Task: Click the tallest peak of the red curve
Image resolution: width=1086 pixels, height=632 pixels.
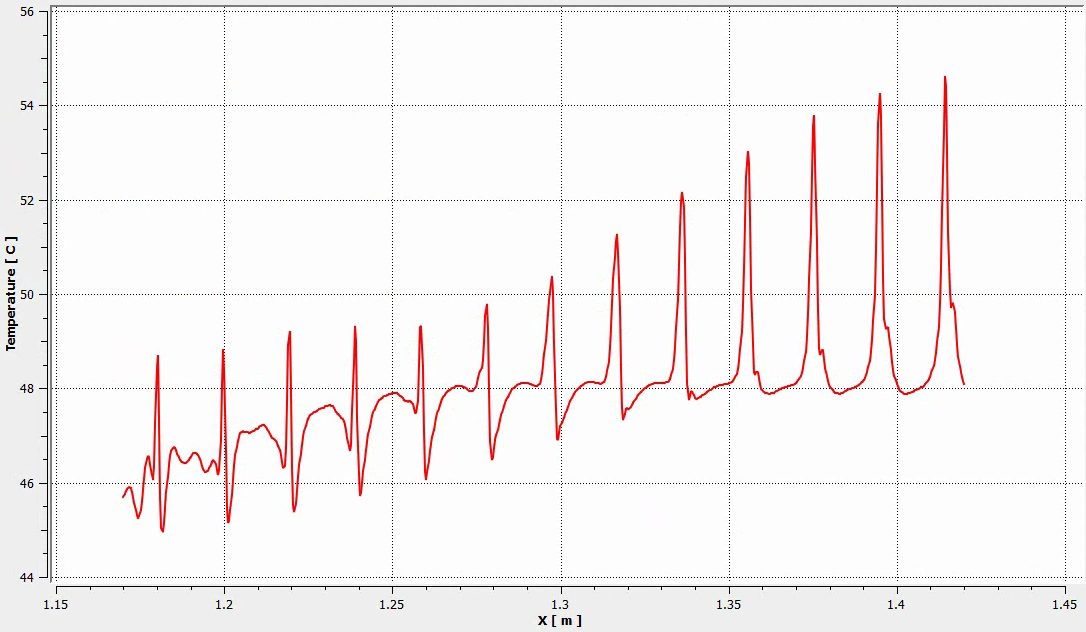Action: coord(945,77)
